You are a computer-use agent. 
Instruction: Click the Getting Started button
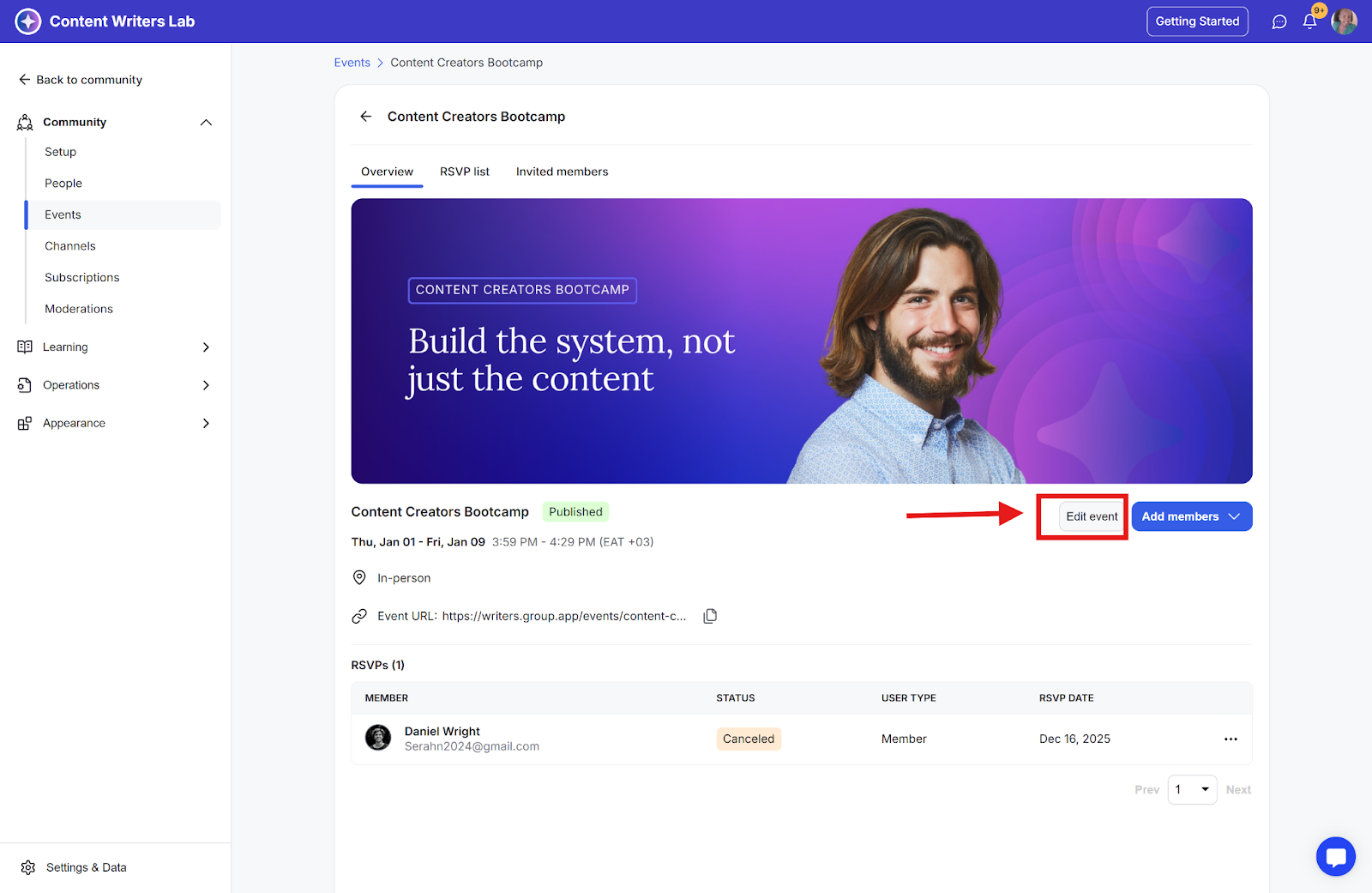point(1197,21)
